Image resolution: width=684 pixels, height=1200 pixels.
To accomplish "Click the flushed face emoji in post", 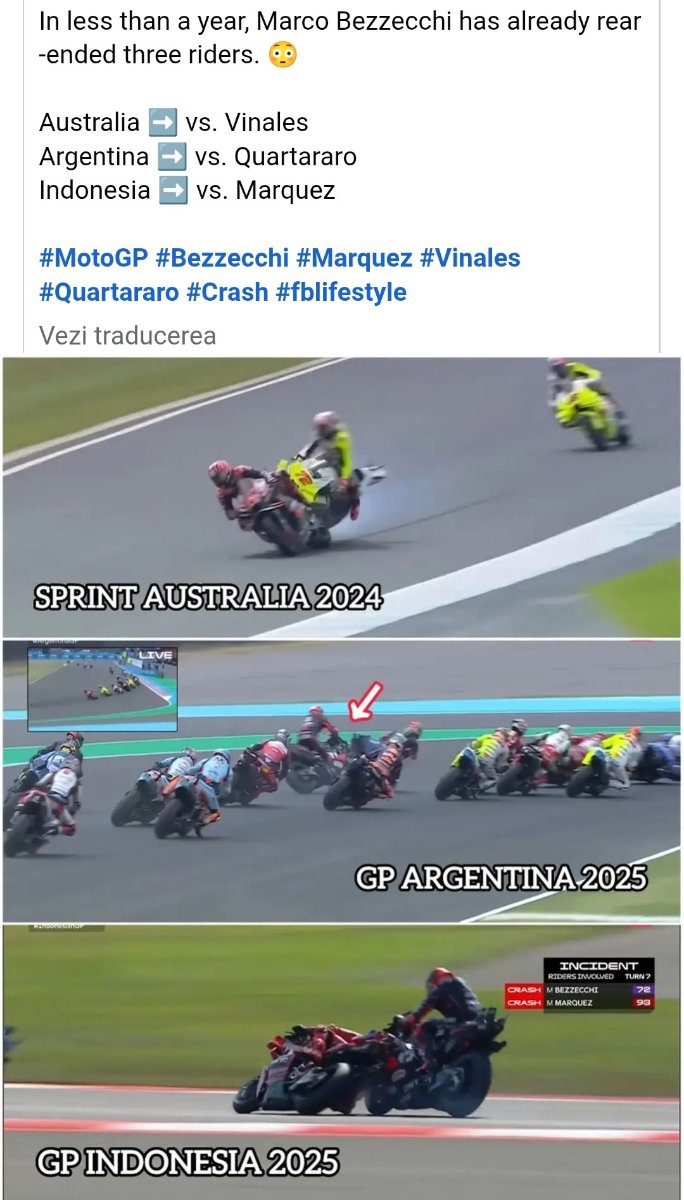I will click(x=284, y=55).
